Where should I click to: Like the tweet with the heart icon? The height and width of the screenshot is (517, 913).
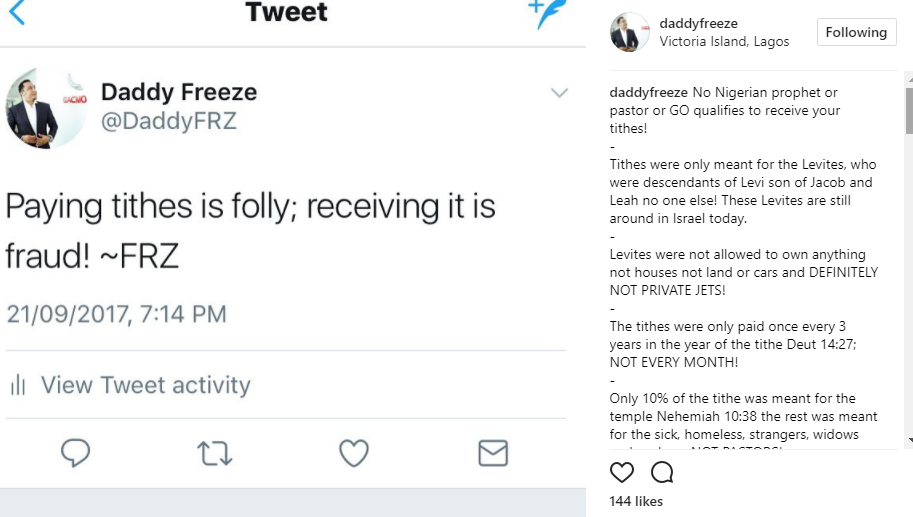[x=354, y=454]
